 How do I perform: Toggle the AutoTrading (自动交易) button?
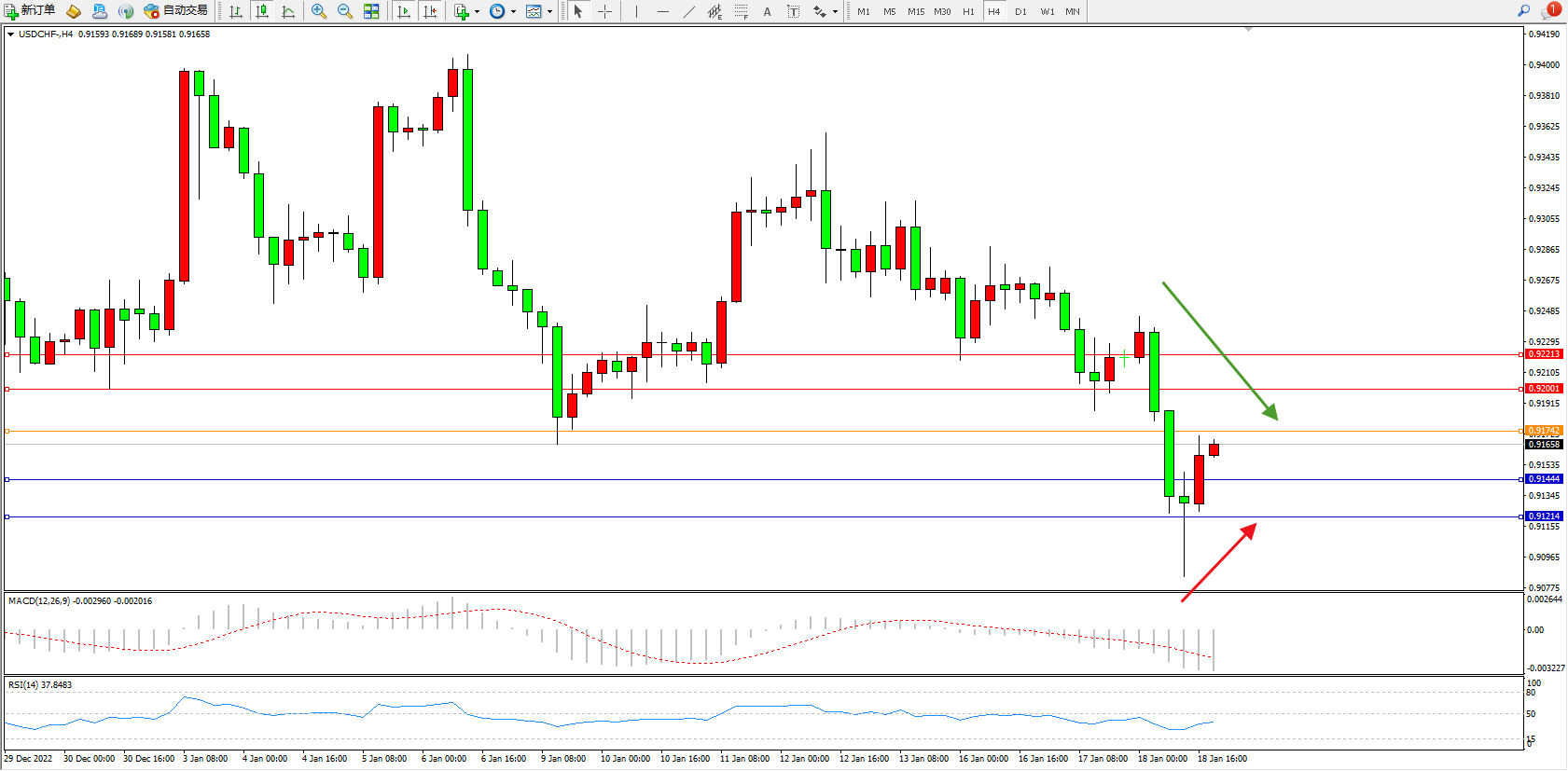pyautogui.click(x=175, y=11)
